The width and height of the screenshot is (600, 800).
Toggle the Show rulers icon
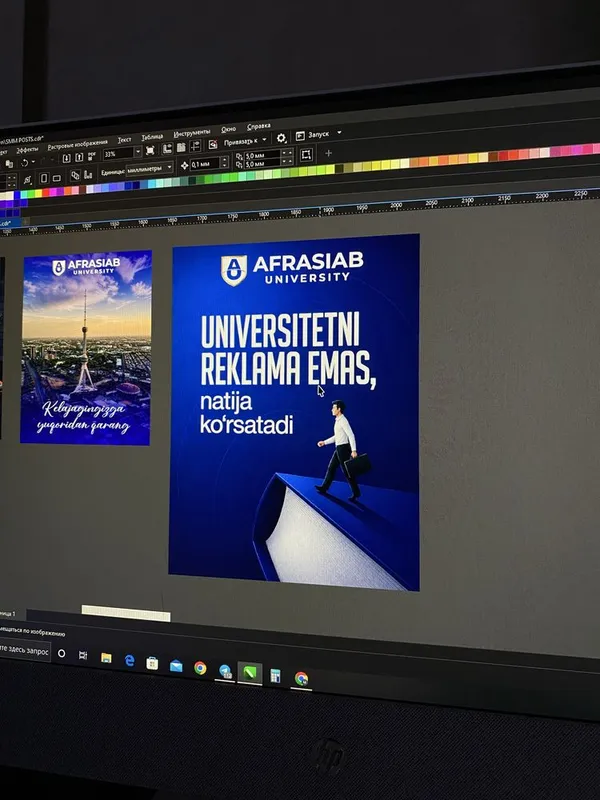[x=167, y=148]
